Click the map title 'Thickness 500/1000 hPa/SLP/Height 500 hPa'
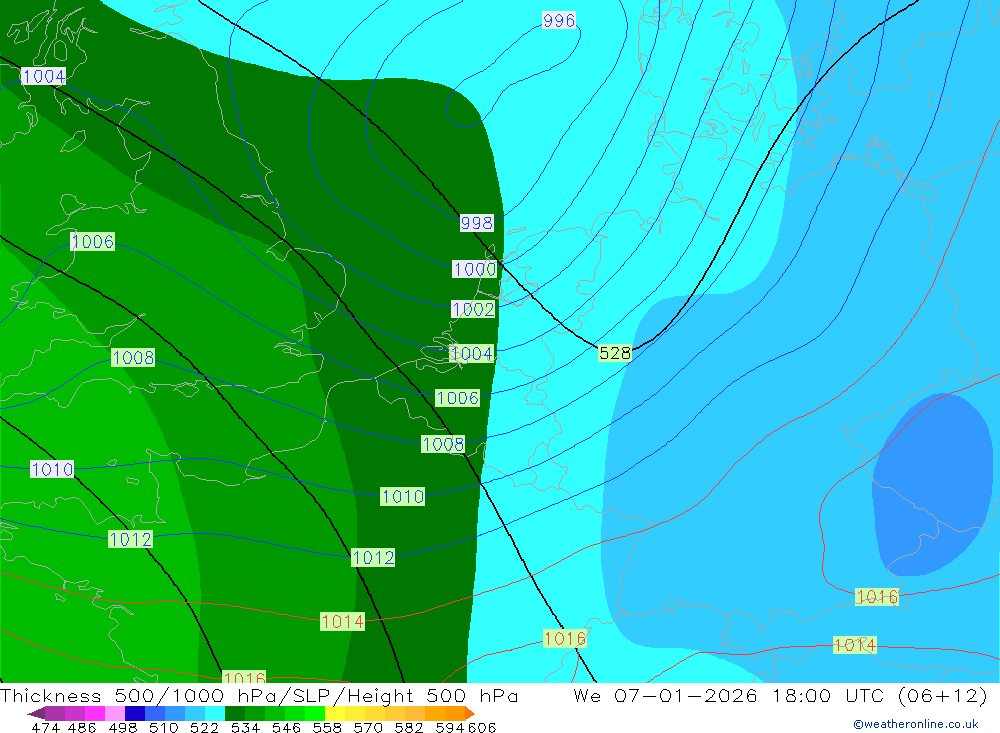Screen dimensions: 1000x733 [259, 695]
